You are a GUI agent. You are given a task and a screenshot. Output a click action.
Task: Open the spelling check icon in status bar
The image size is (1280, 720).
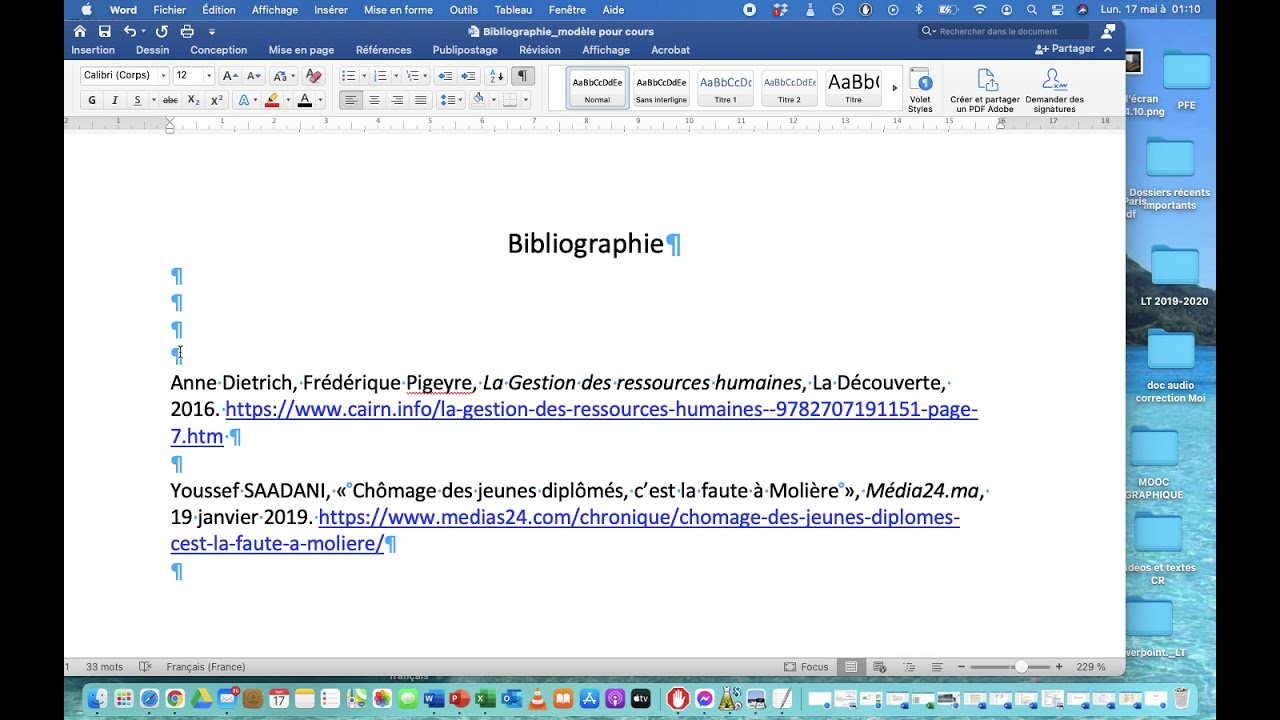click(x=145, y=667)
